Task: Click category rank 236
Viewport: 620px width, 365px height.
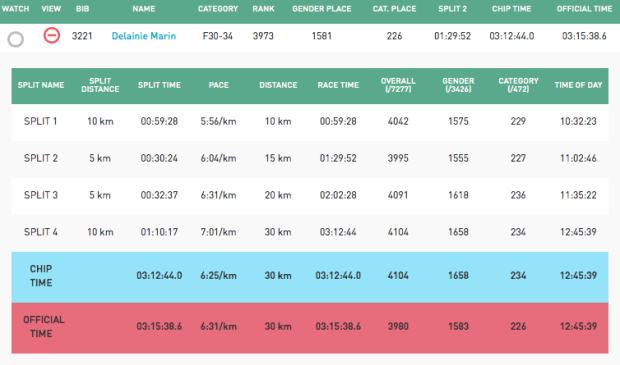Action: 518,195
